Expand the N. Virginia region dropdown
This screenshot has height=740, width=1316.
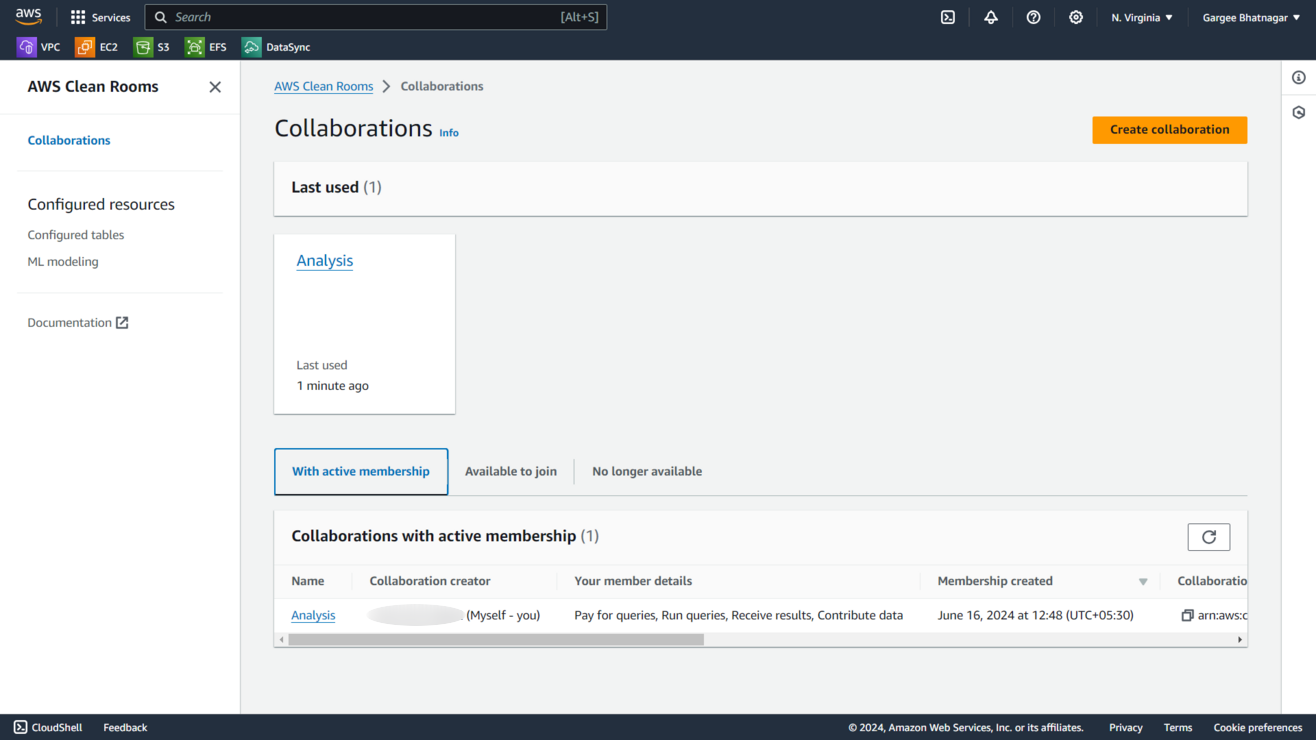(x=1141, y=17)
